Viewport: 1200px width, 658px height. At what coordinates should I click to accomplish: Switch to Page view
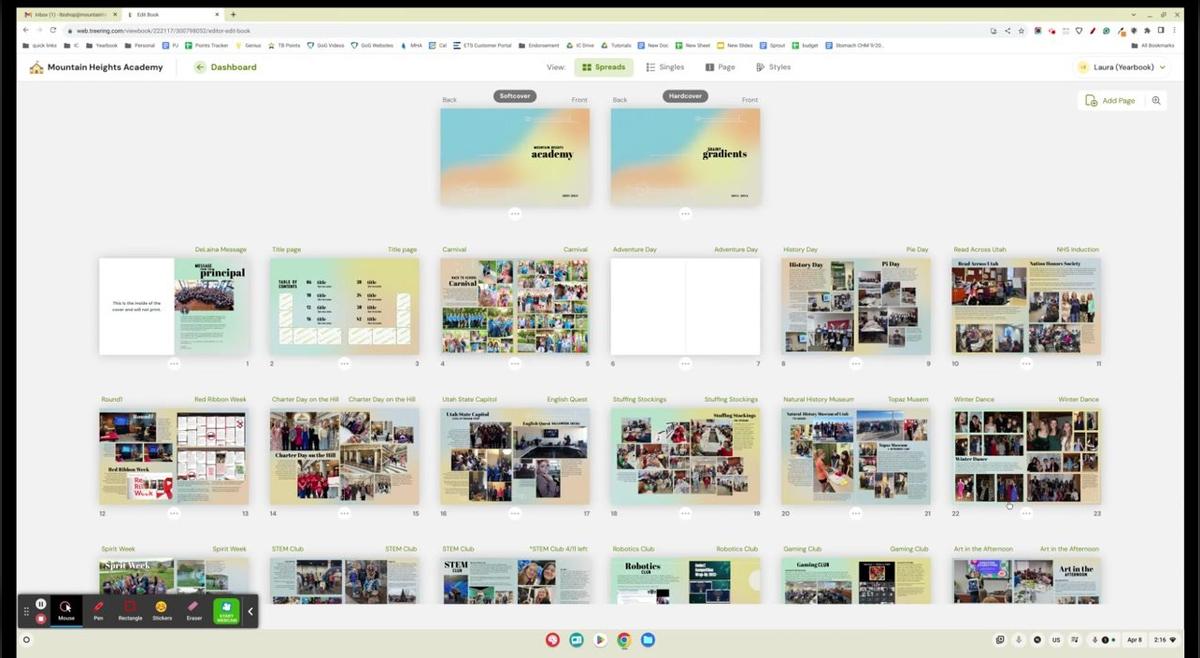coord(721,67)
